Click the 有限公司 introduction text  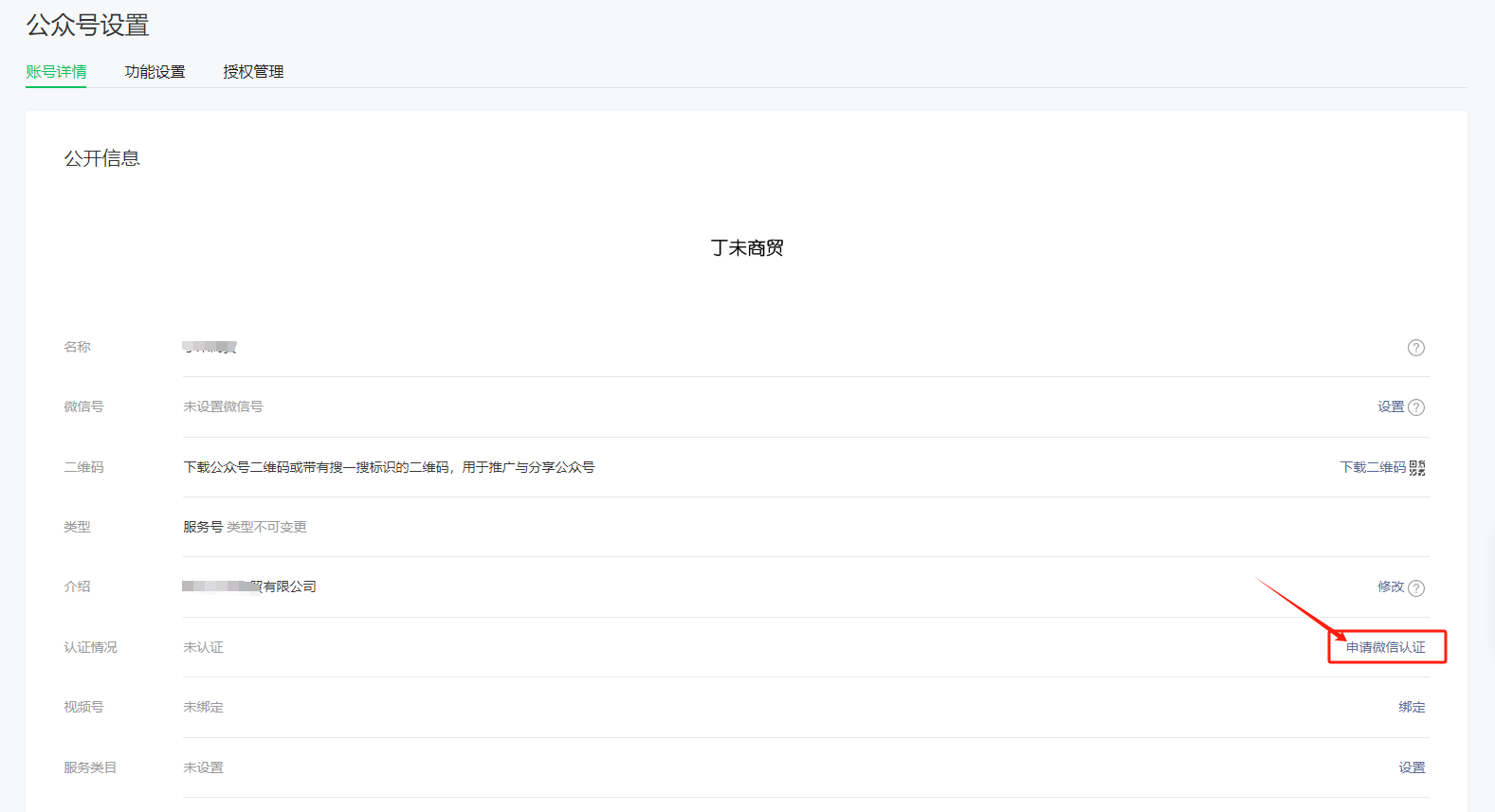pos(249,586)
